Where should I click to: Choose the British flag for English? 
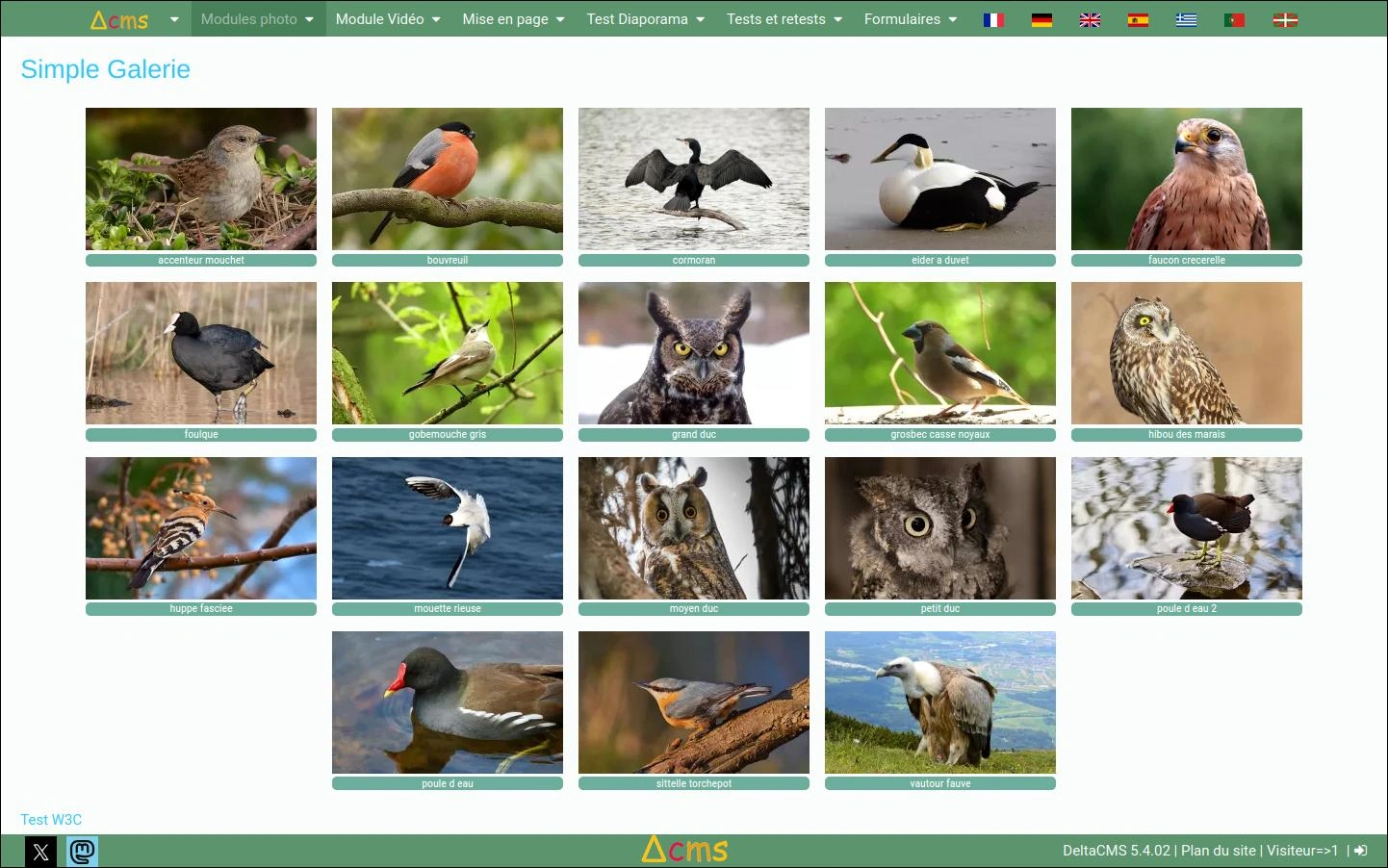point(1090,19)
